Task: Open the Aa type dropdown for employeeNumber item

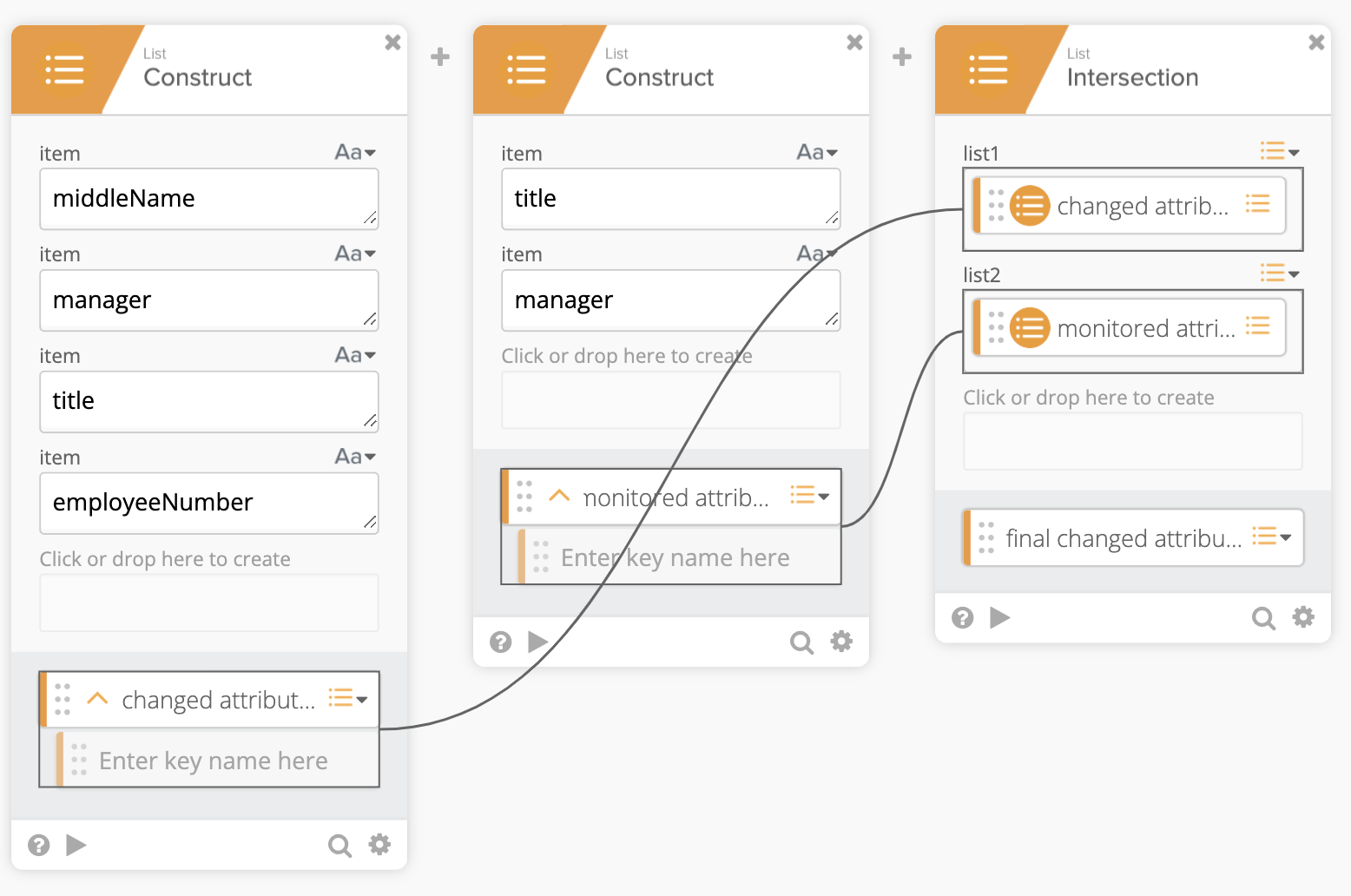Action: tap(355, 457)
